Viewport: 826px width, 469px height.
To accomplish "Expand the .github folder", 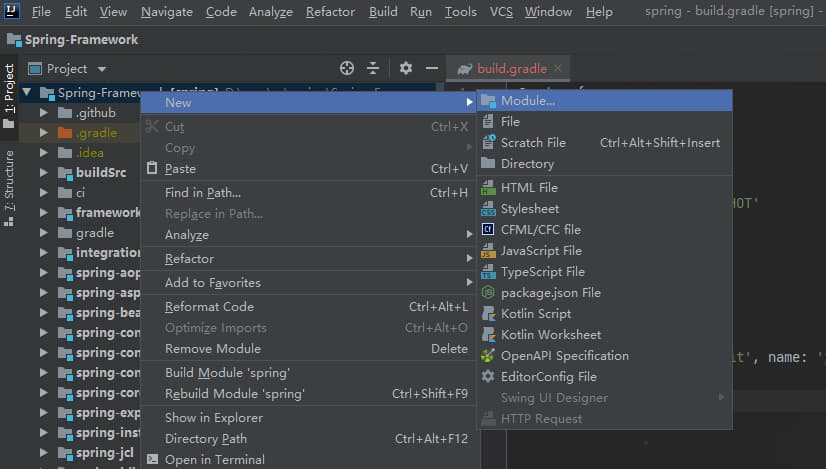I will [x=44, y=113].
